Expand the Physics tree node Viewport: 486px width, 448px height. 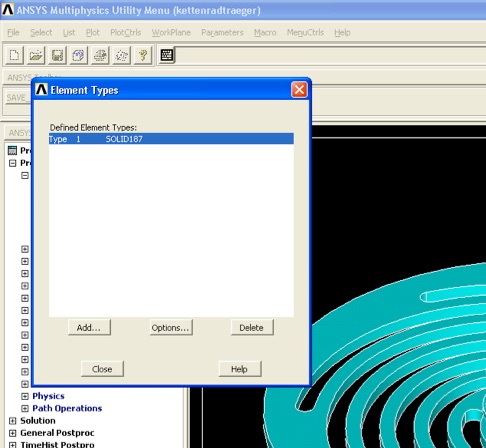click(25, 396)
